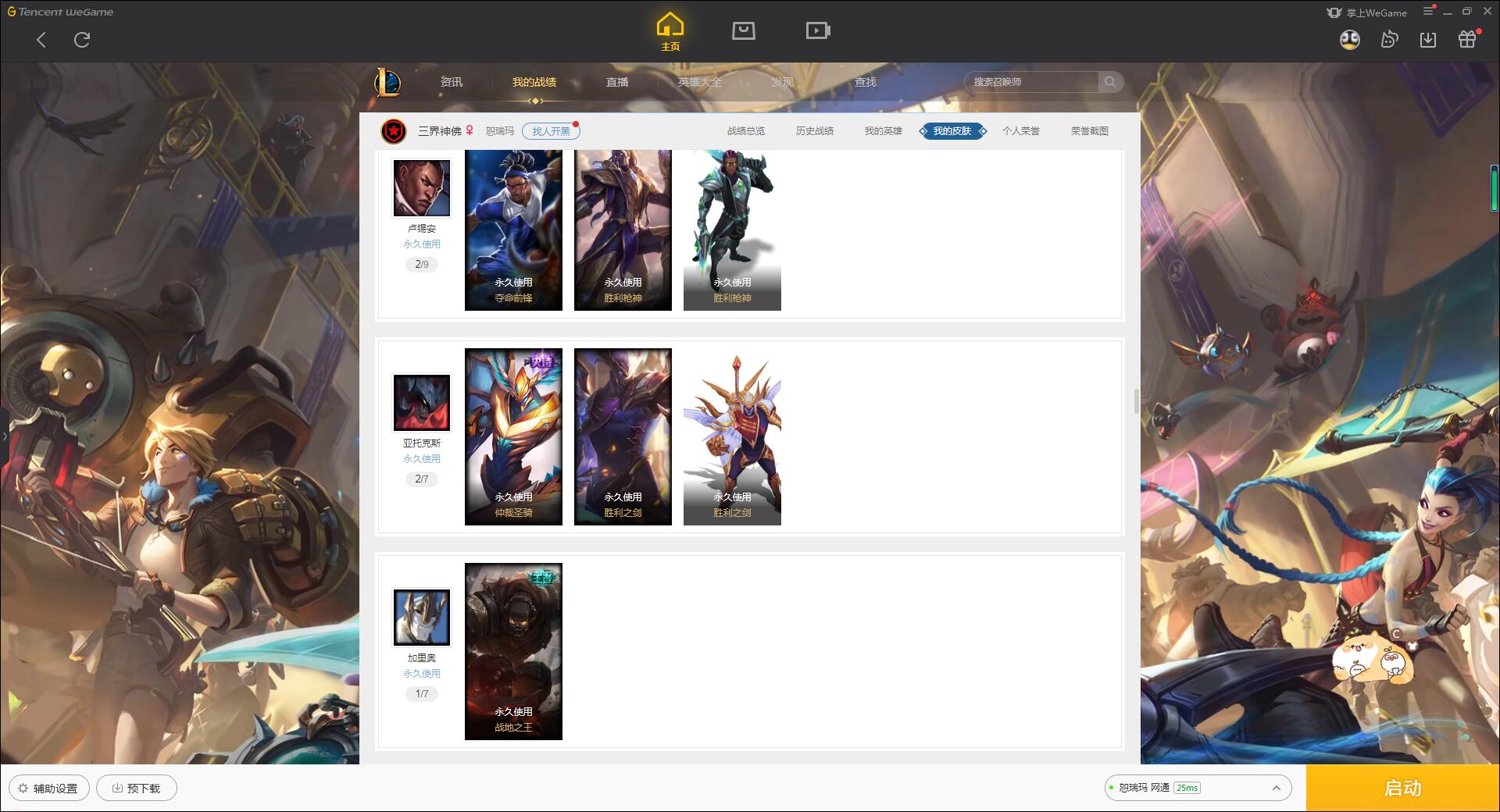Click the Tencent WeGame logo text

60,12
